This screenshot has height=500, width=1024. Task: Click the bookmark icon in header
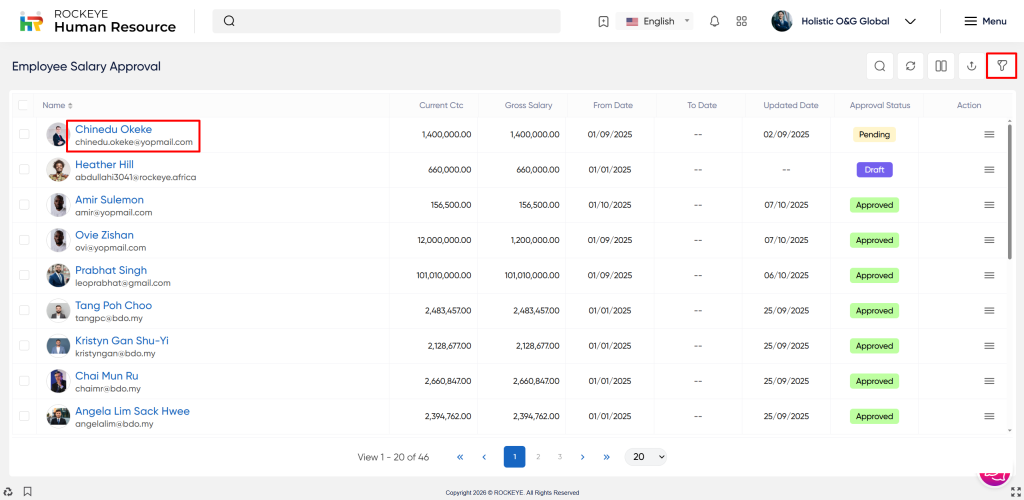603,21
